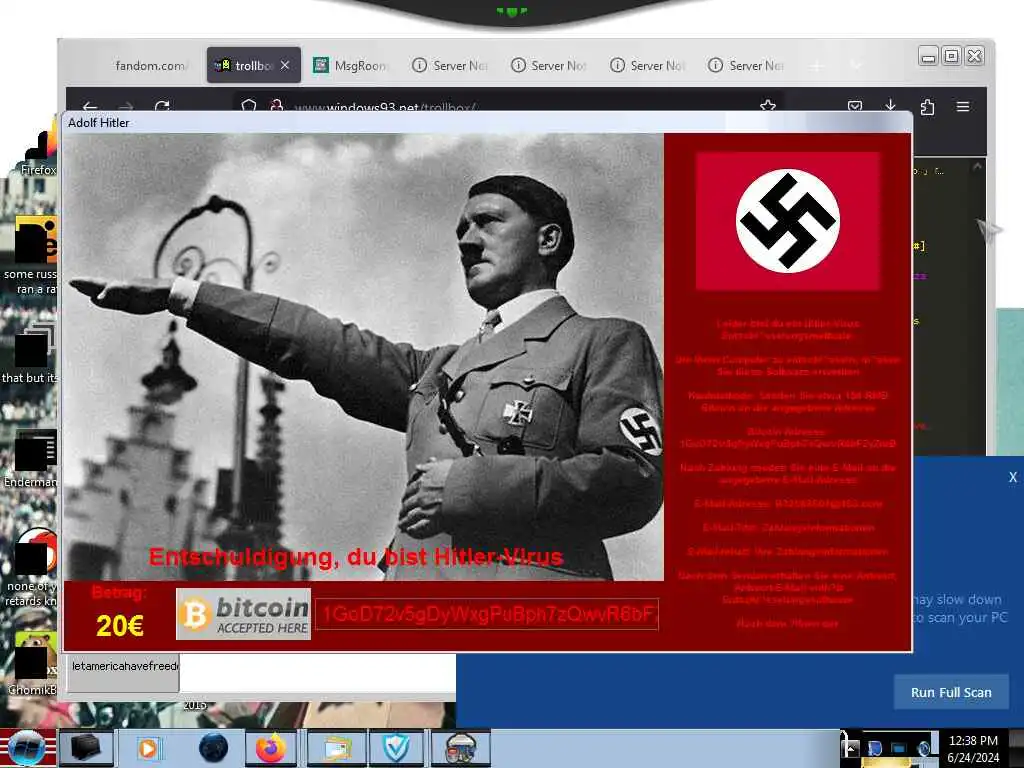The width and height of the screenshot is (1024, 768).
Task: Switch to the first Server Not Found tab
Action: pyautogui.click(x=449, y=65)
